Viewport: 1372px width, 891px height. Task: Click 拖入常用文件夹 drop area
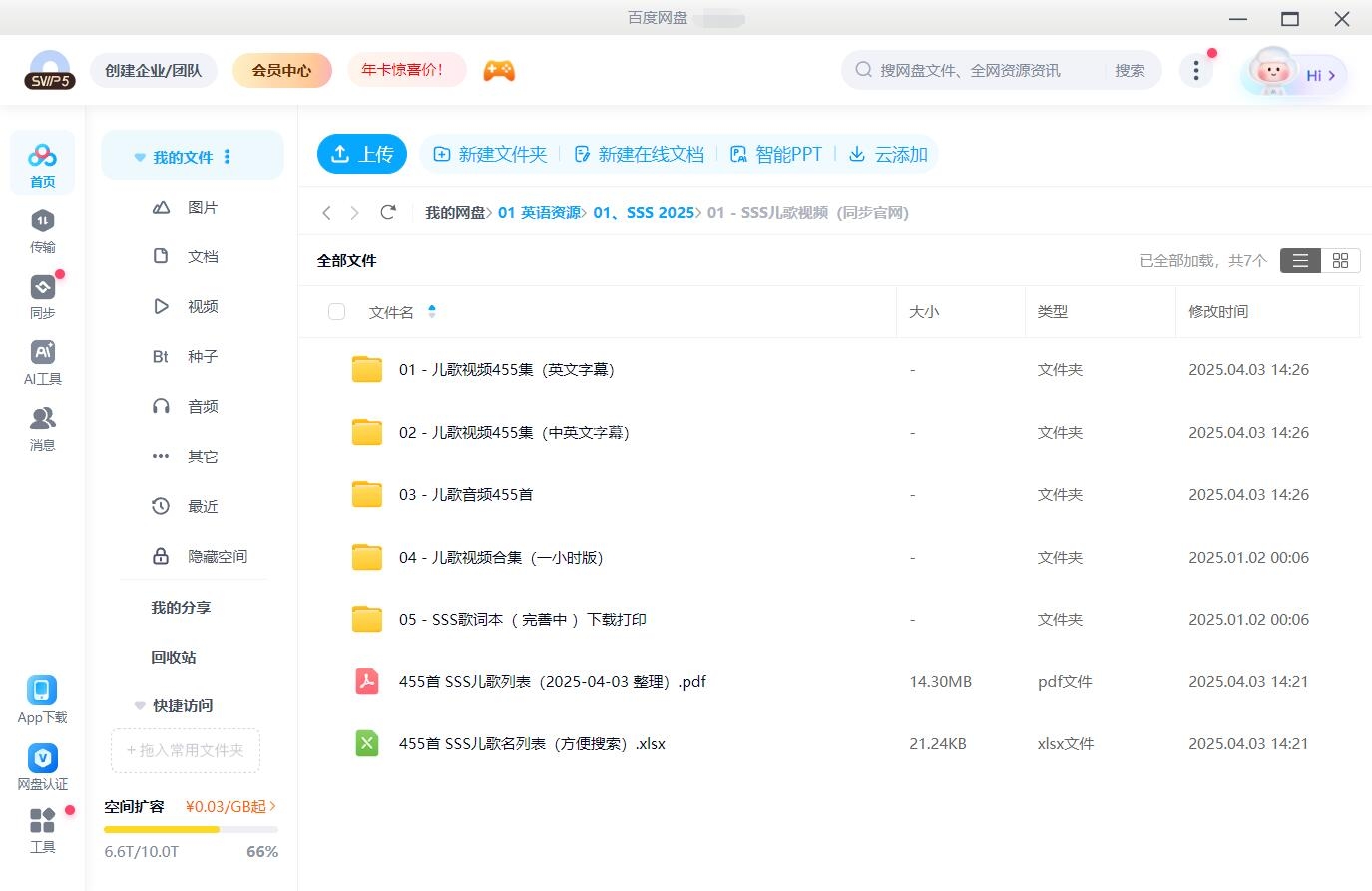[x=186, y=750]
